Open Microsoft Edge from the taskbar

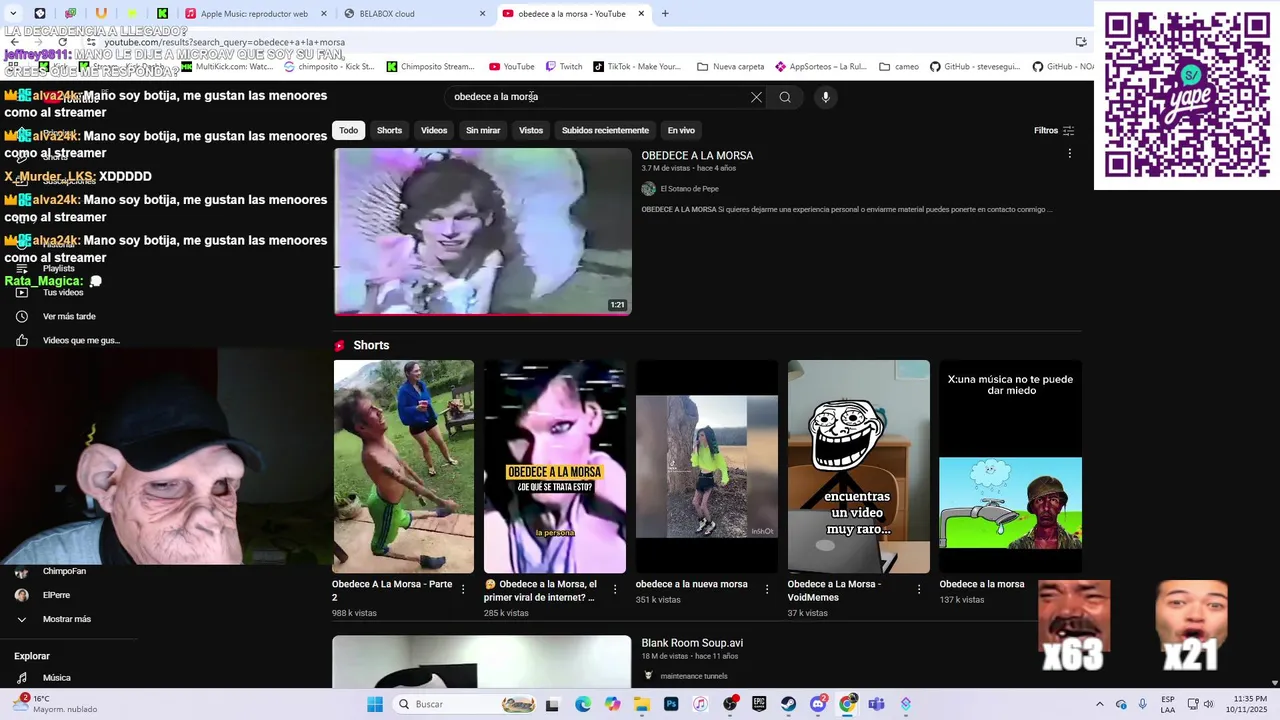pyautogui.click(x=583, y=704)
